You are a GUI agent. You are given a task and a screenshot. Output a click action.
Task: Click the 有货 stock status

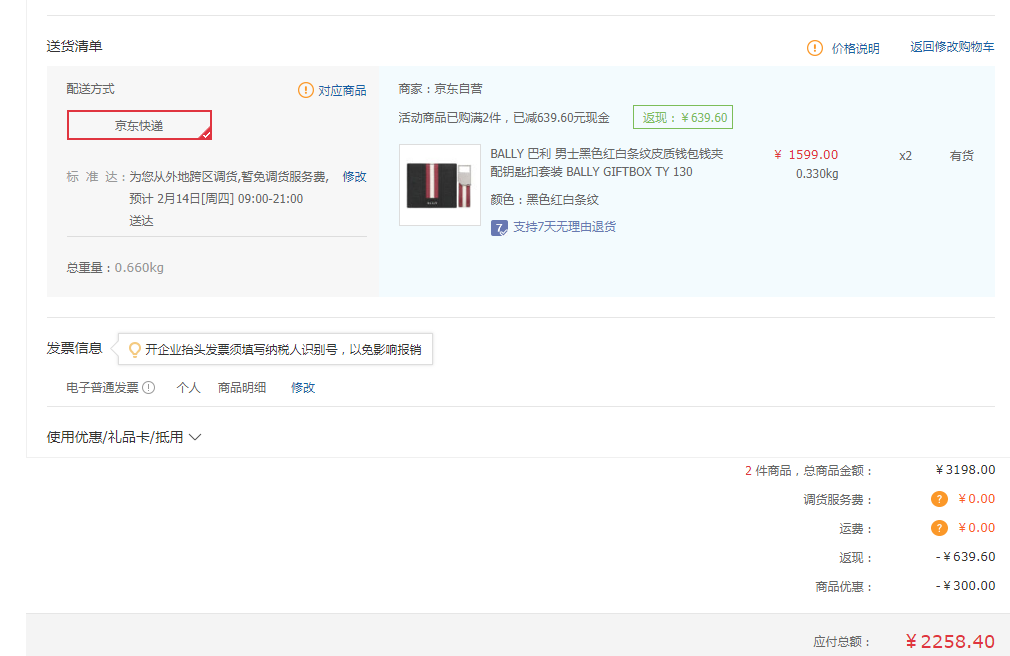click(961, 156)
